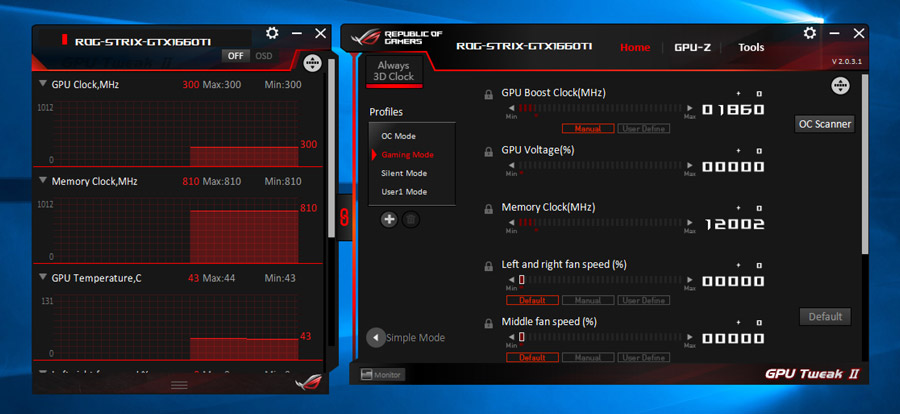Decrease GPU Voltage with left arrow
Screen dimensions: 900x414
pos(511,165)
